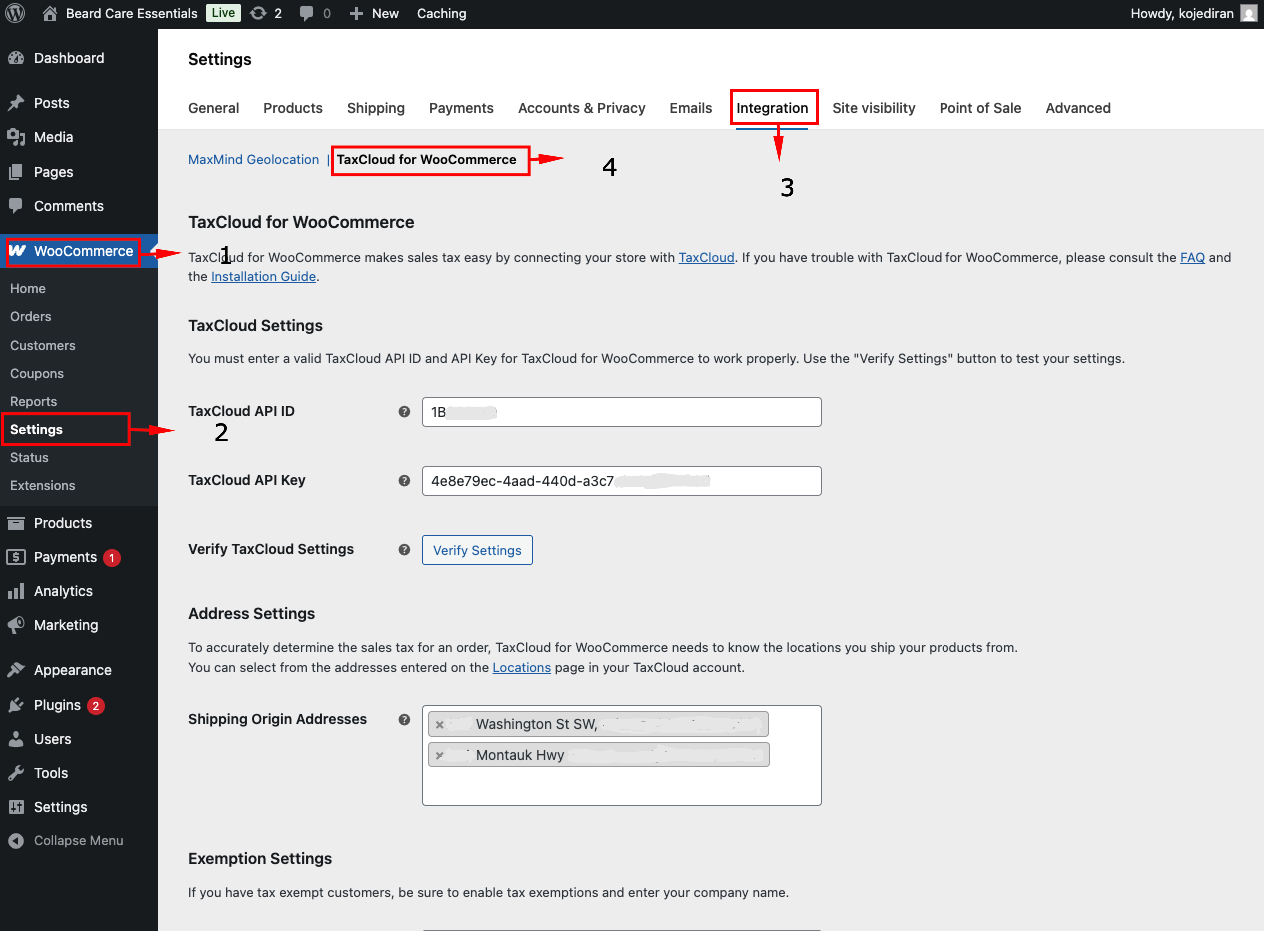Viewport: 1264px width, 931px height.
Task: Switch to the Shipping tab
Action: 376,108
